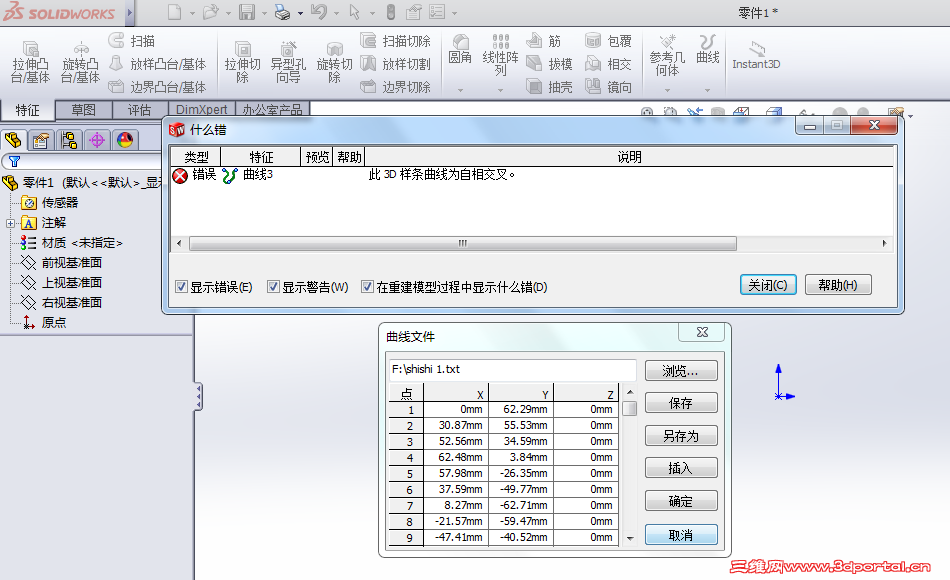This screenshot has width=950, height=580.
Task: Expand the 注解 annotations tree node
Action: tap(10, 223)
